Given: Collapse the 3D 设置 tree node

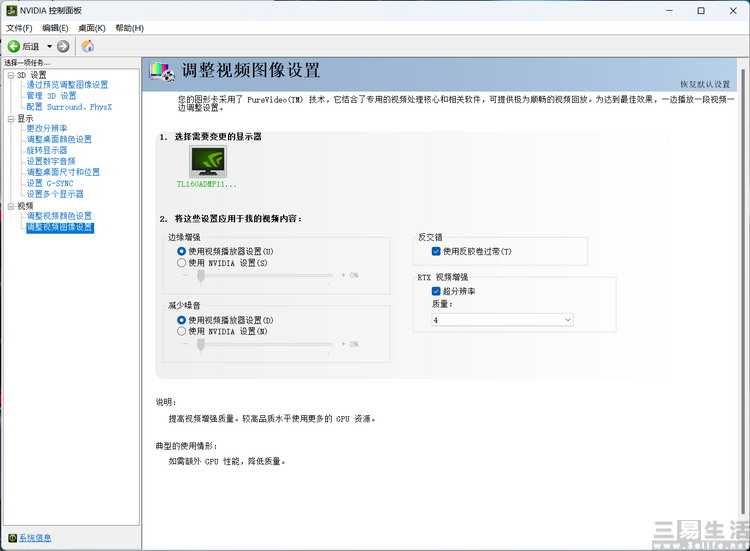Looking at the screenshot, I should point(11,75).
